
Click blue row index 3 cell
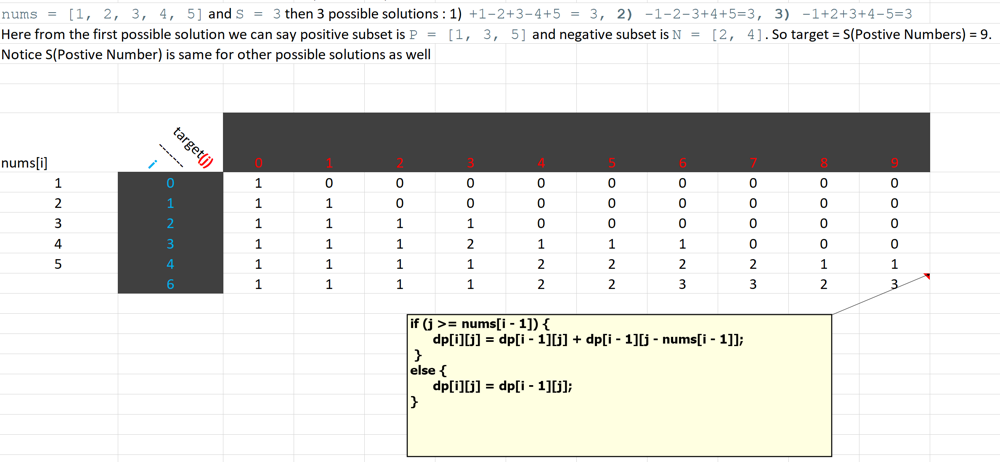click(x=170, y=244)
